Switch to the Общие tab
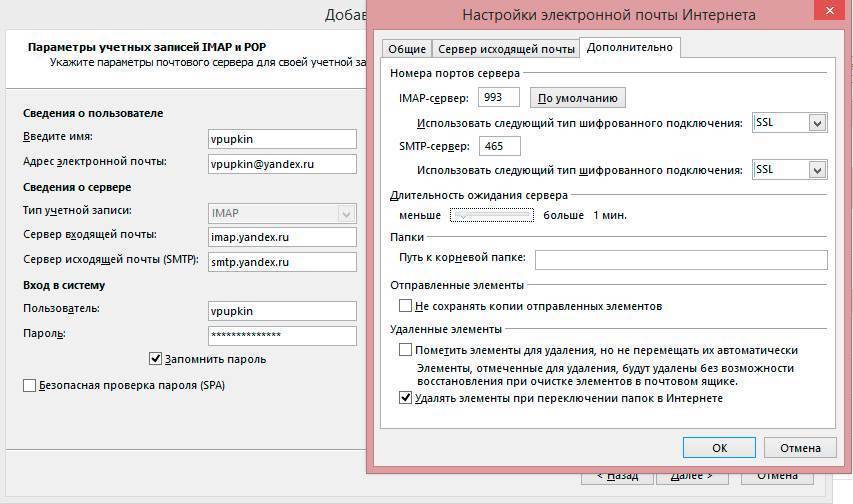Image resolution: width=853 pixels, height=504 pixels. pyautogui.click(x=406, y=49)
